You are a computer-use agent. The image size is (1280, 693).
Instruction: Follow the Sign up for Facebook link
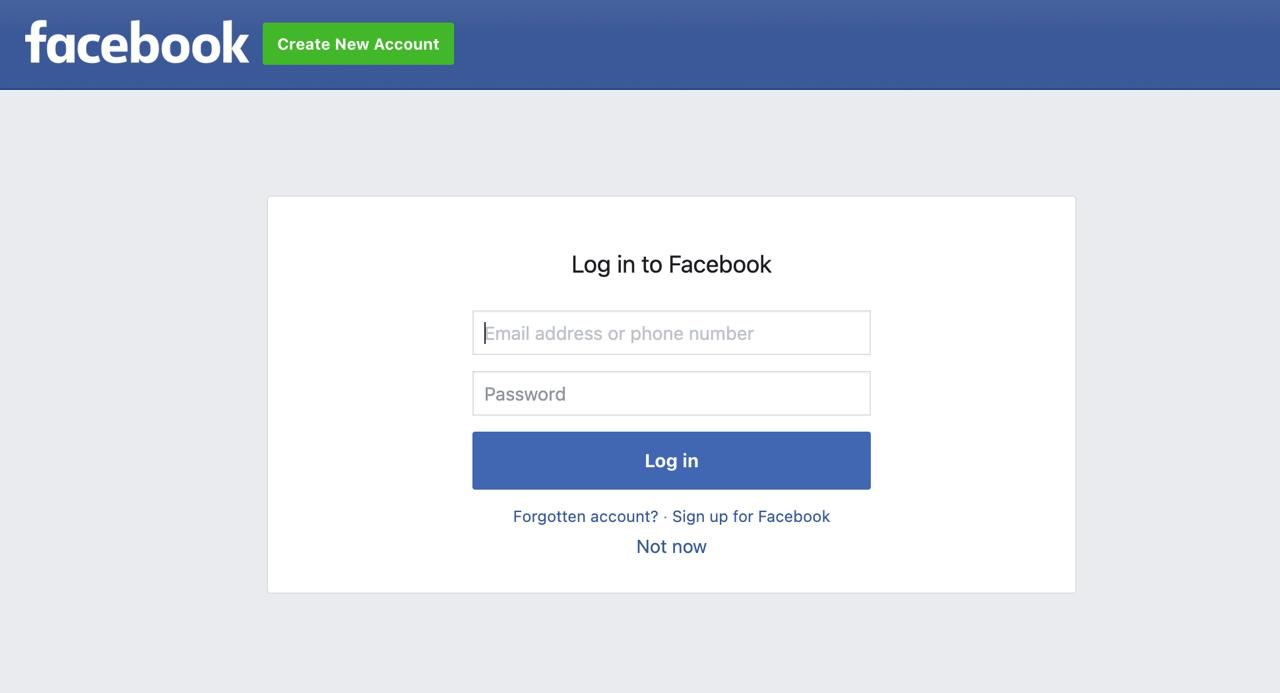tap(751, 517)
